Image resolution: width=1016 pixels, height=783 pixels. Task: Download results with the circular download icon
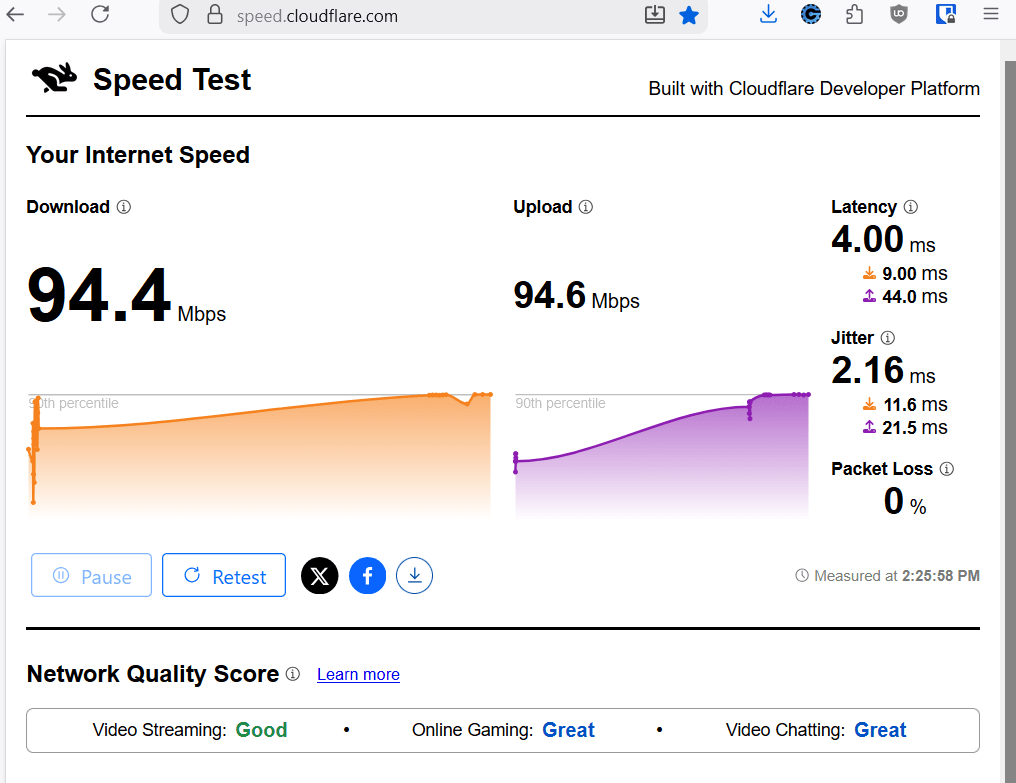pyautogui.click(x=415, y=576)
